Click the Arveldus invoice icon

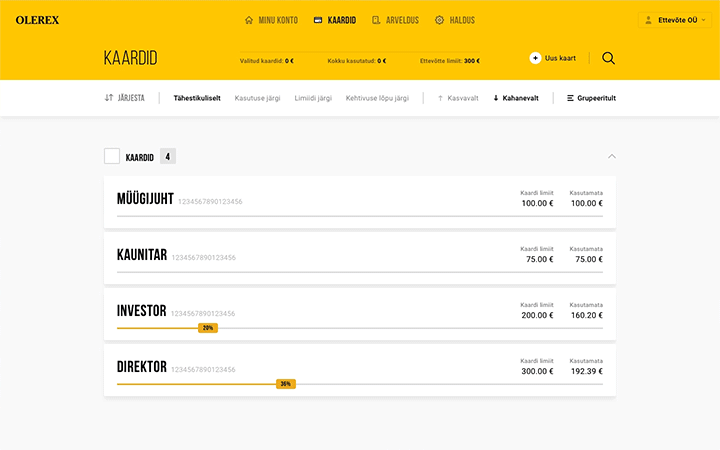coord(376,20)
